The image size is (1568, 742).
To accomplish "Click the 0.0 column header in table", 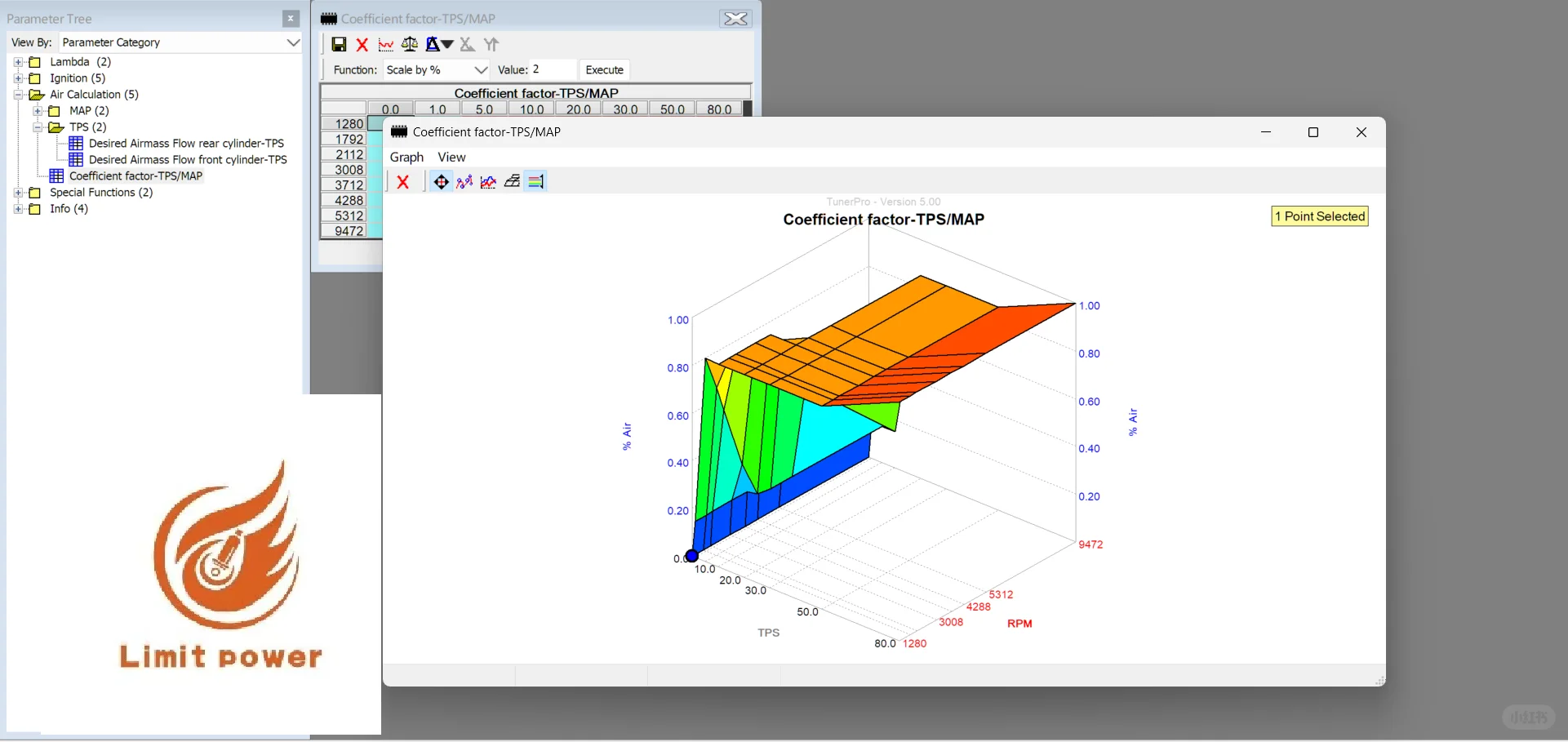I will [391, 109].
